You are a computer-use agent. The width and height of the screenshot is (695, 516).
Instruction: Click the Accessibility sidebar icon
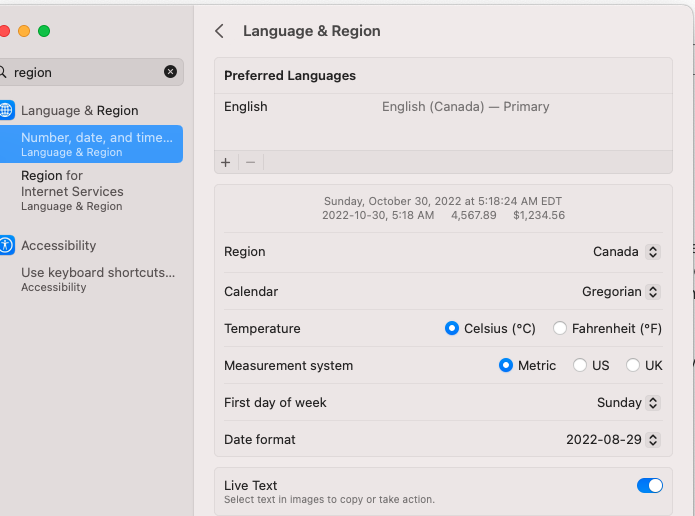6,245
